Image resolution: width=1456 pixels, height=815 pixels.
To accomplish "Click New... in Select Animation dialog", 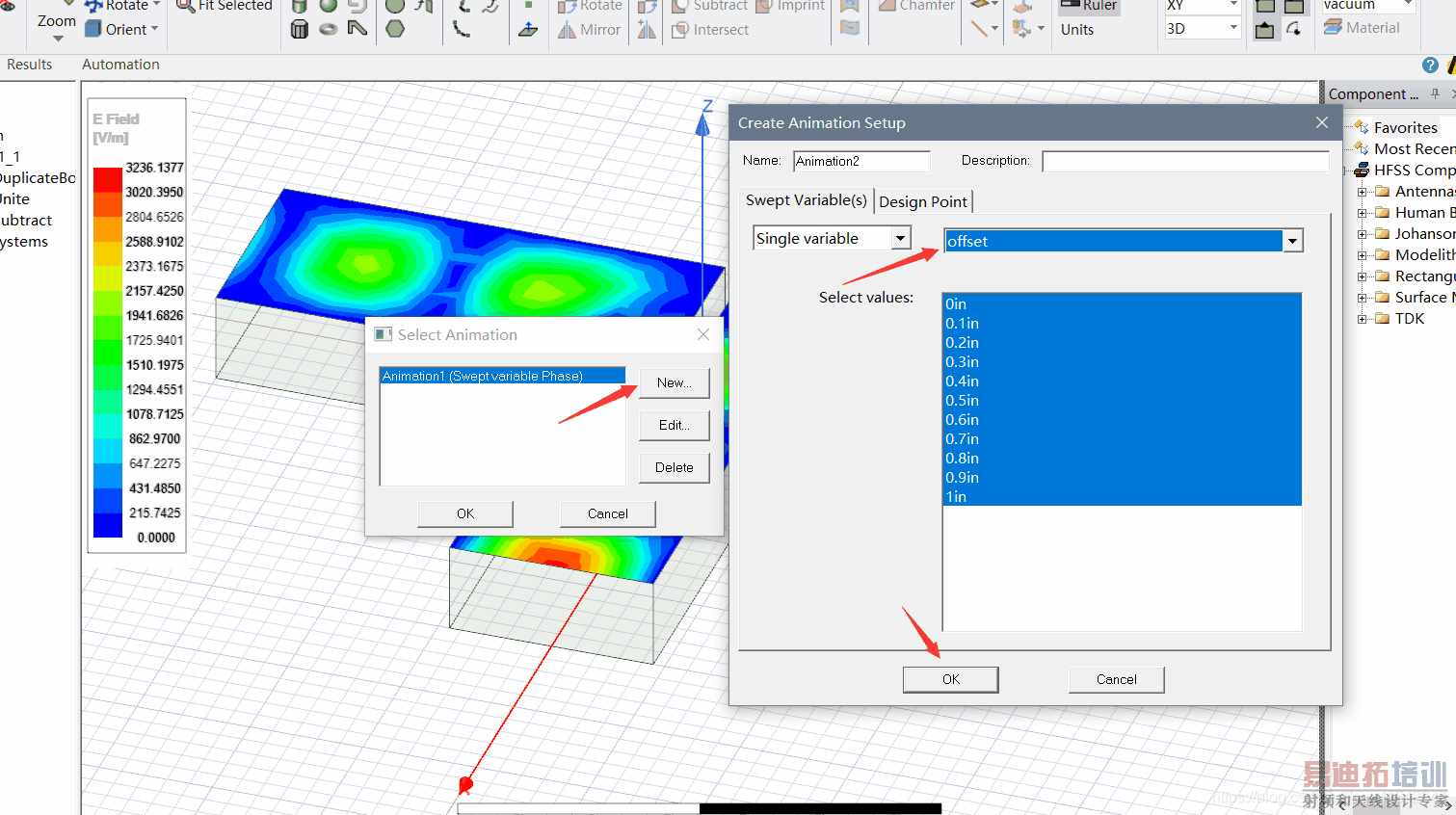I will pos(674,382).
